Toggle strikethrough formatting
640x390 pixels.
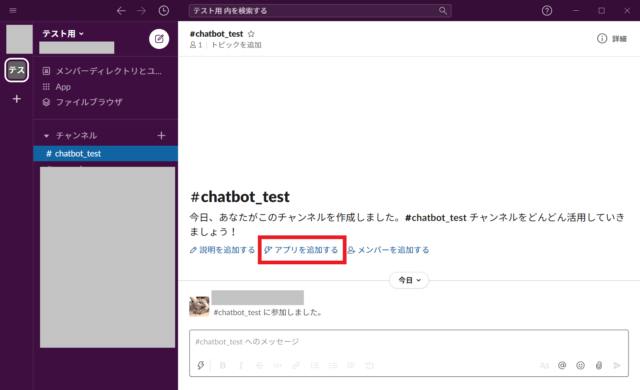[x=259, y=366]
